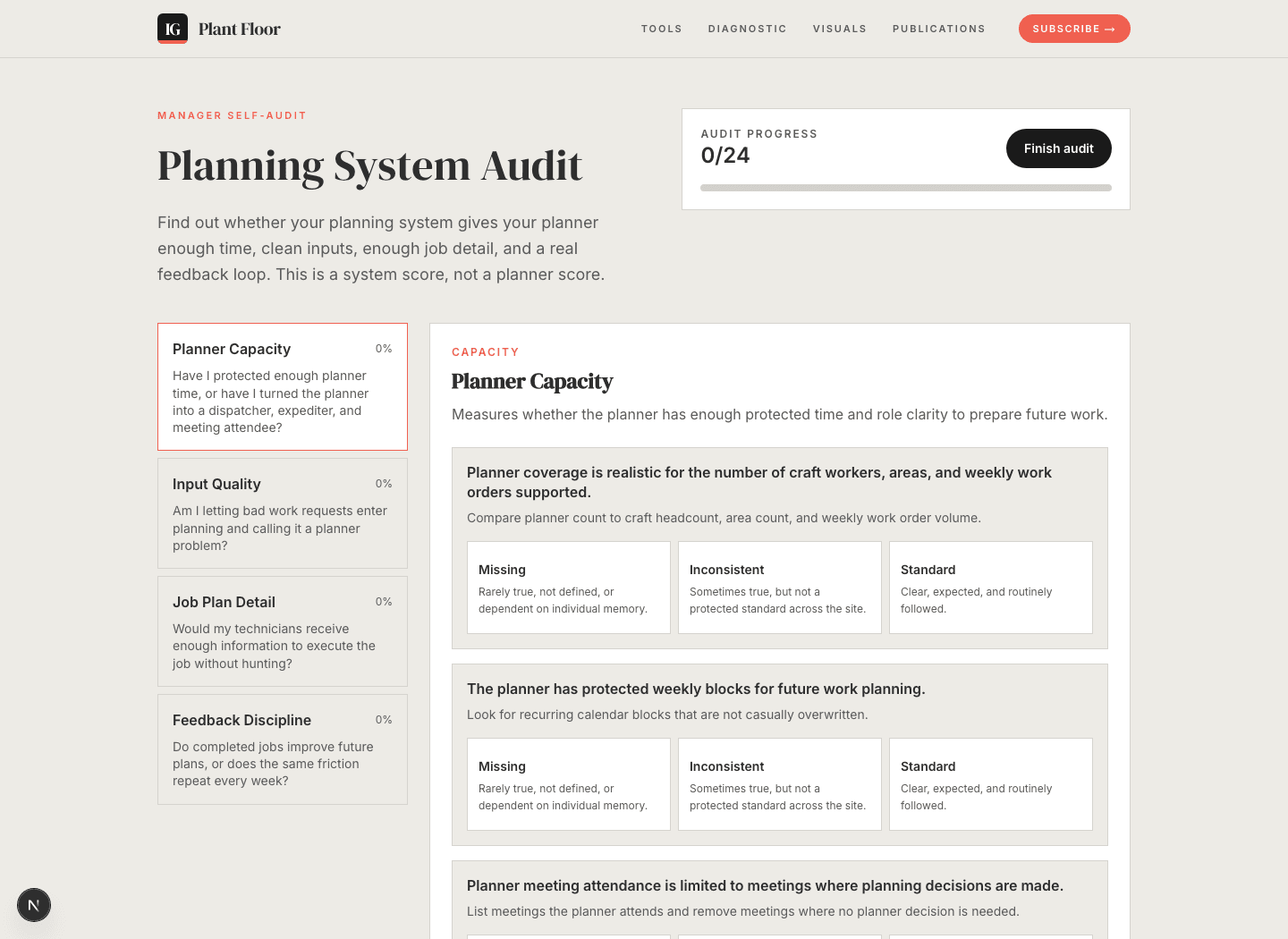Click the AUDIT PROGRESS label

(x=759, y=134)
